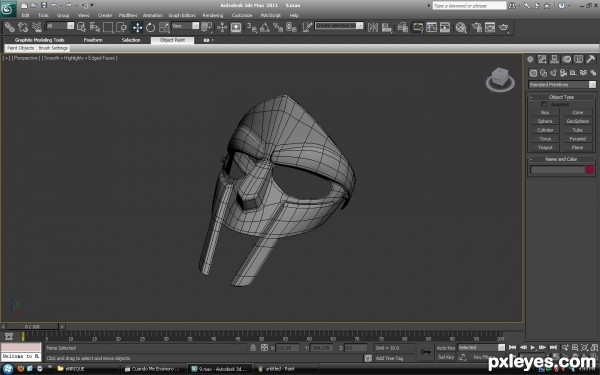Click the time slider 0 / 100 handle
The height and width of the screenshot is (375, 600).
pyautogui.click(x=32, y=326)
